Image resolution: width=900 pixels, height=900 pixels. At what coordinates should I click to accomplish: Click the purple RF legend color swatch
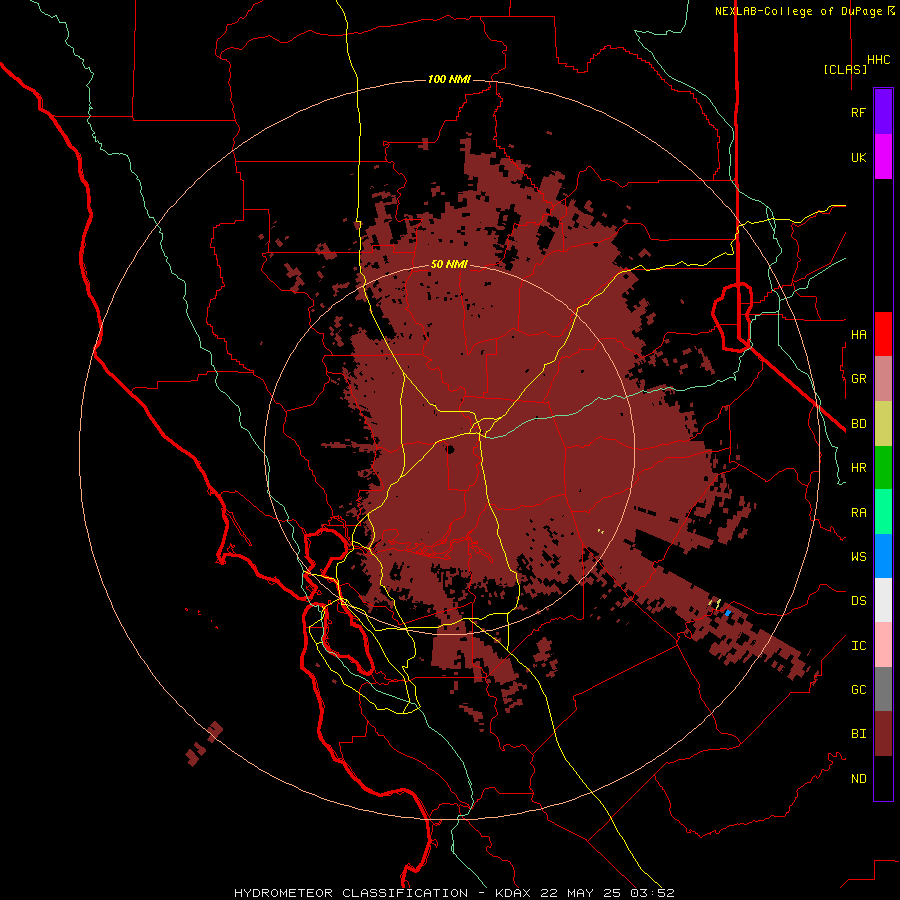[x=883, y=112]
